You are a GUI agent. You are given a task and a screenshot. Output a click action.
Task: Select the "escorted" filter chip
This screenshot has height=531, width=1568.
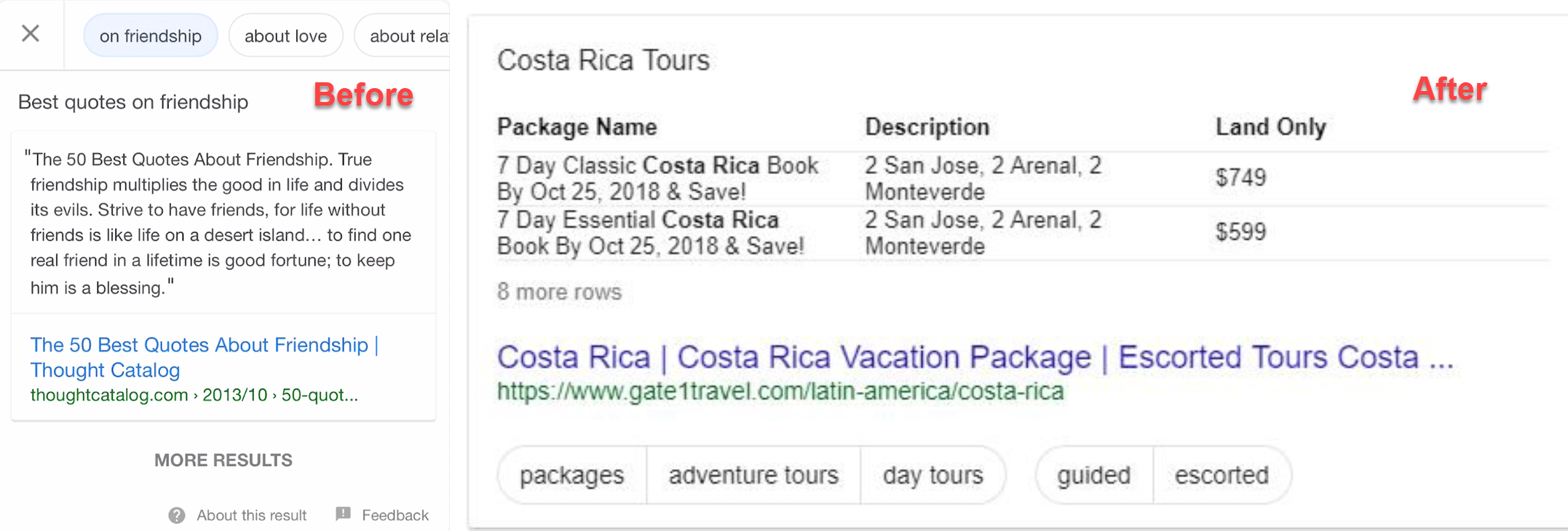1221,476
